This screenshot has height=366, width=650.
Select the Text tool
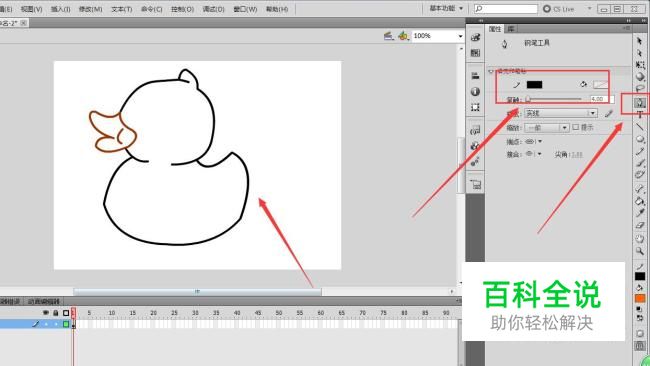coord(640,115)
